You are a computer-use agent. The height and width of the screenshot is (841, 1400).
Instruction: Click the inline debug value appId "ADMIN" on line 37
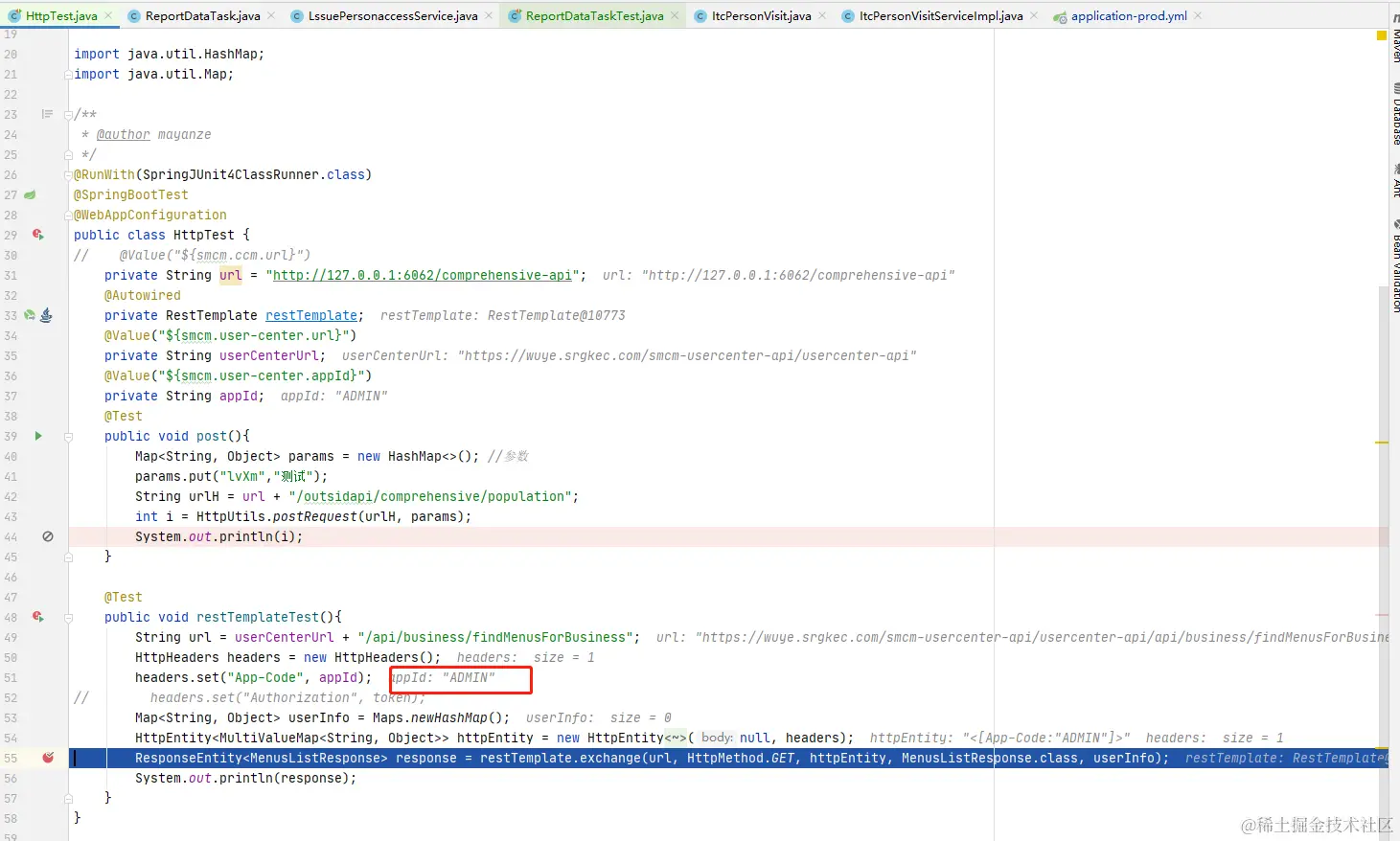pos(334,396)
